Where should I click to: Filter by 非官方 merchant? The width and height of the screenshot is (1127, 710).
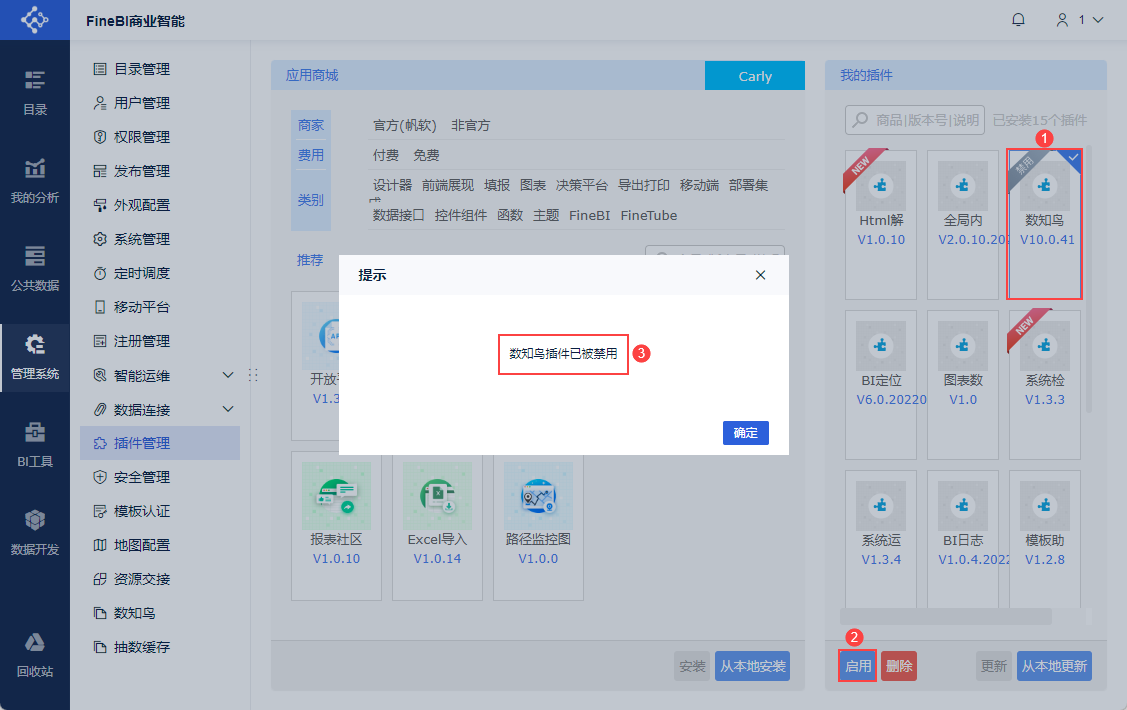click(471, 125)
